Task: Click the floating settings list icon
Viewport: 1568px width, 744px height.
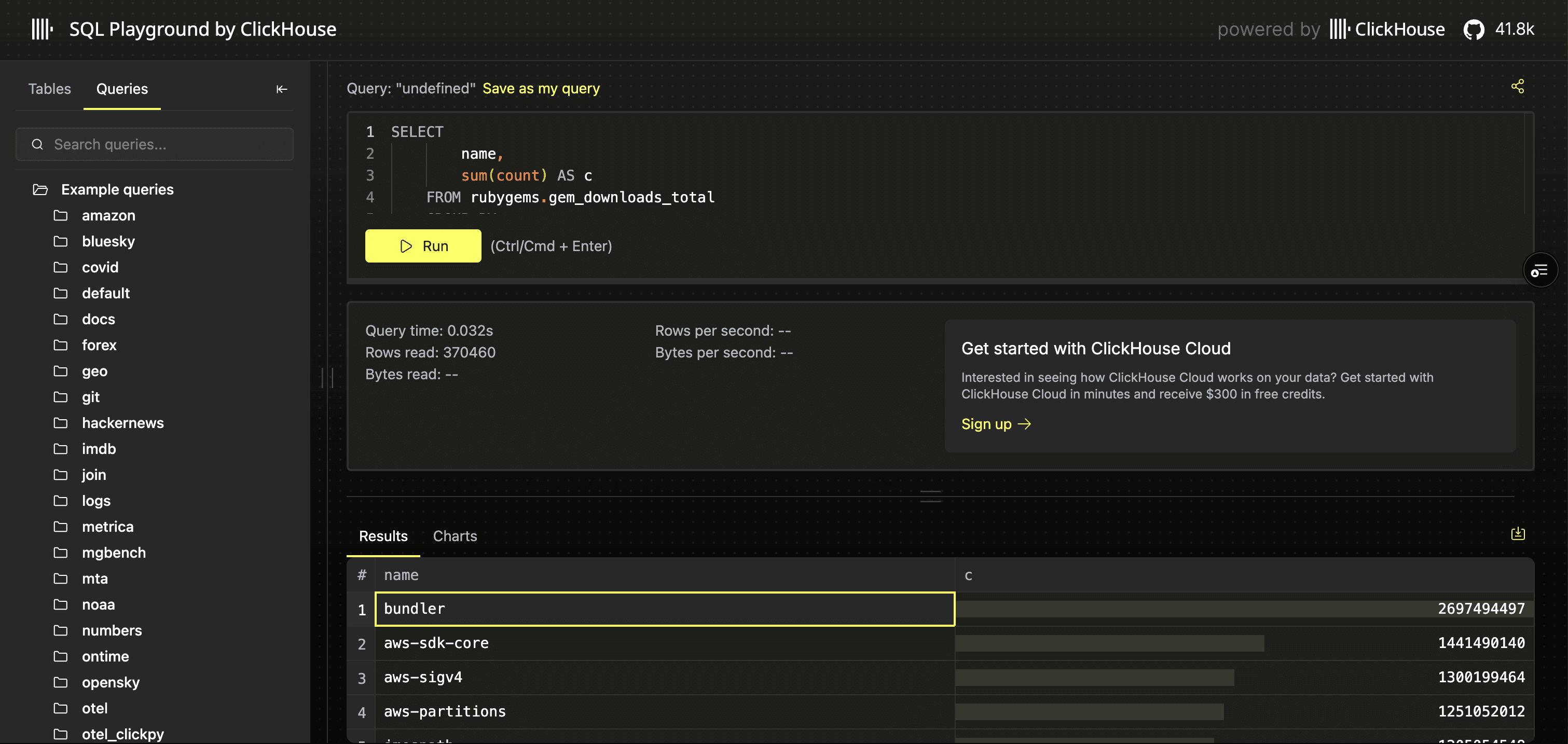Action: click(x=1539, y=270)
